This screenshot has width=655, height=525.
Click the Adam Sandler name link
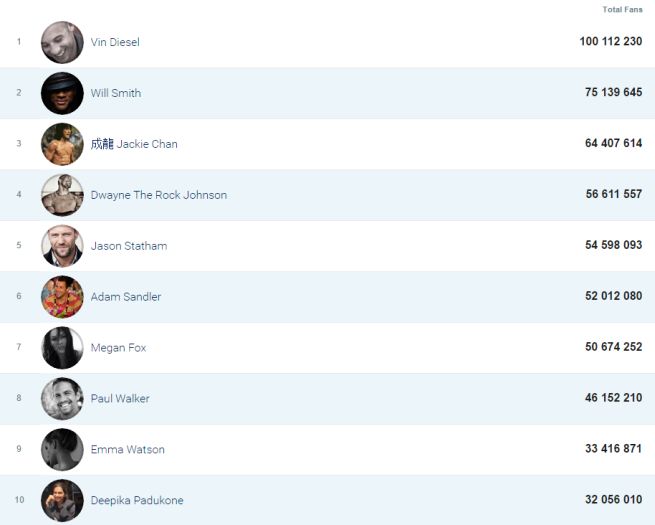[126, 297]
